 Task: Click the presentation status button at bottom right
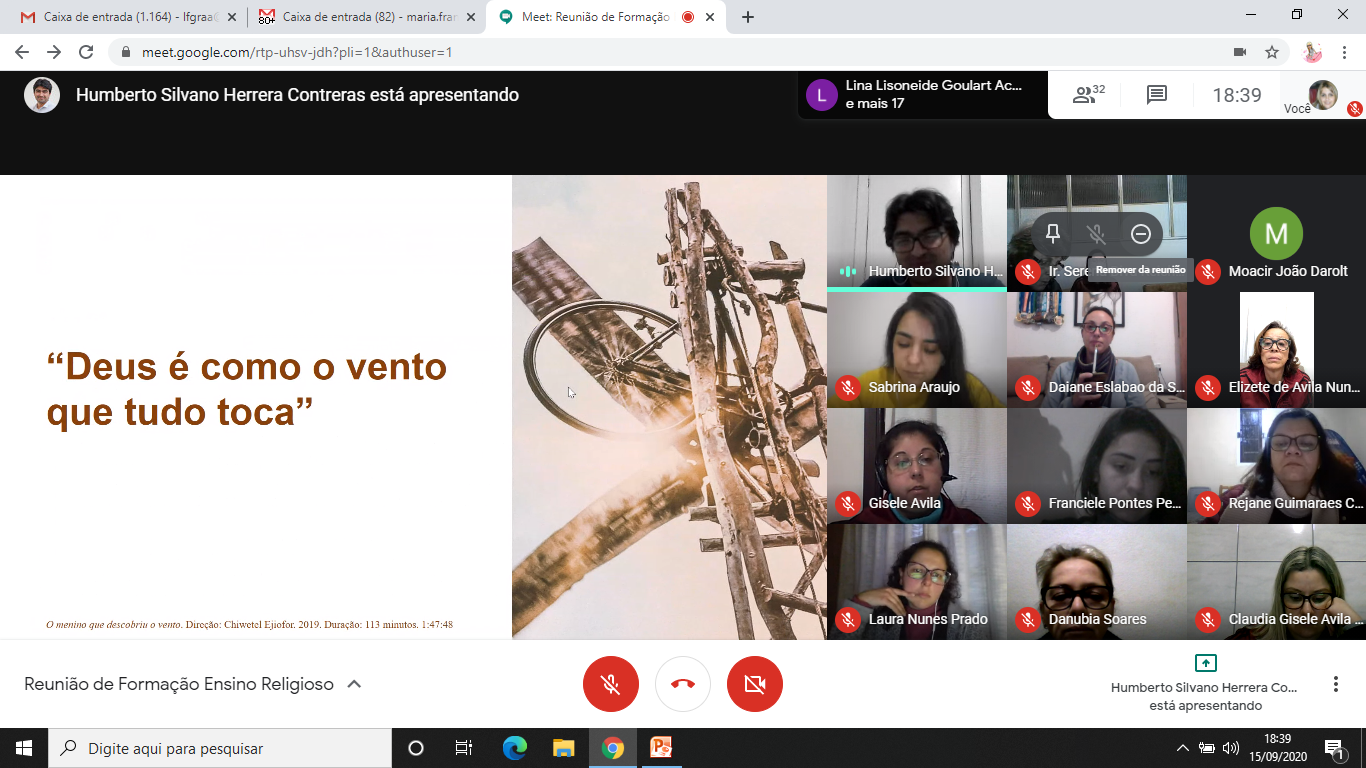1205,684
